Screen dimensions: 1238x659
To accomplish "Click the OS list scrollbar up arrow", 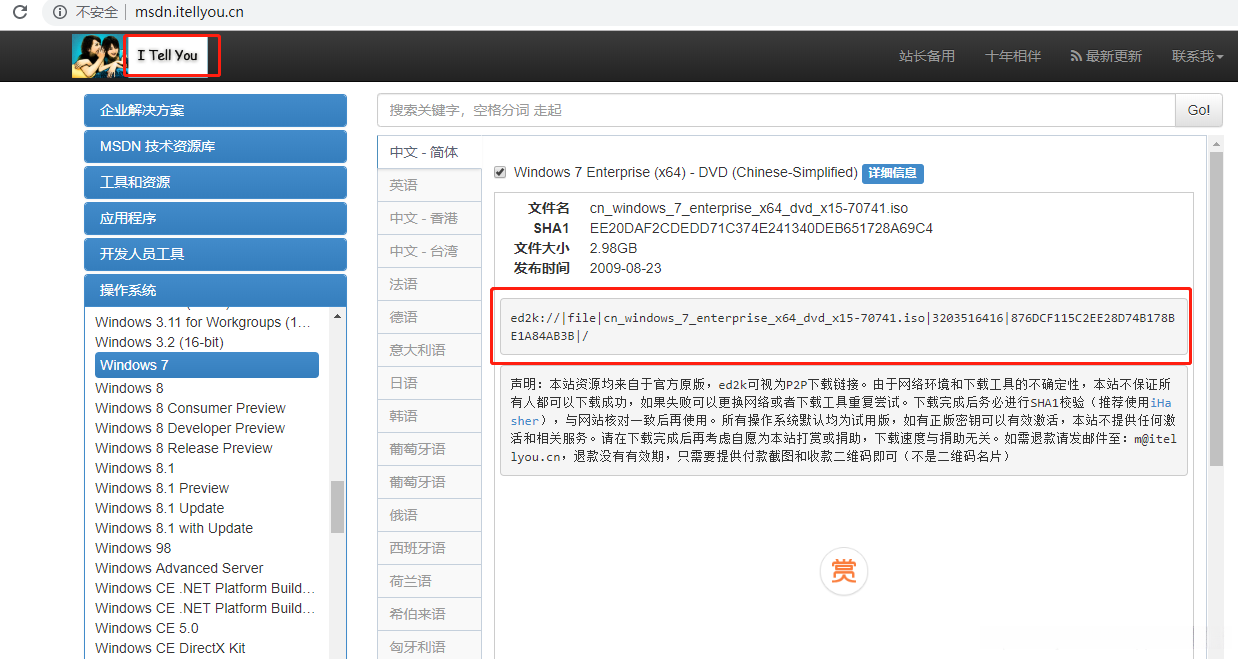I will coord(338,315).
